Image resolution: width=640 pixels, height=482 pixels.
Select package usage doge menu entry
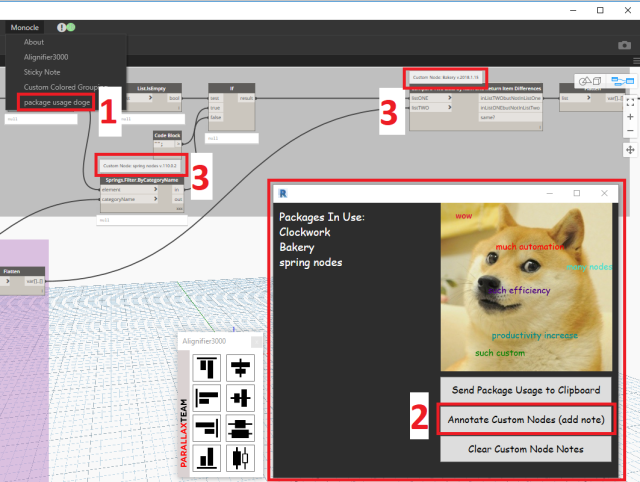57,102
